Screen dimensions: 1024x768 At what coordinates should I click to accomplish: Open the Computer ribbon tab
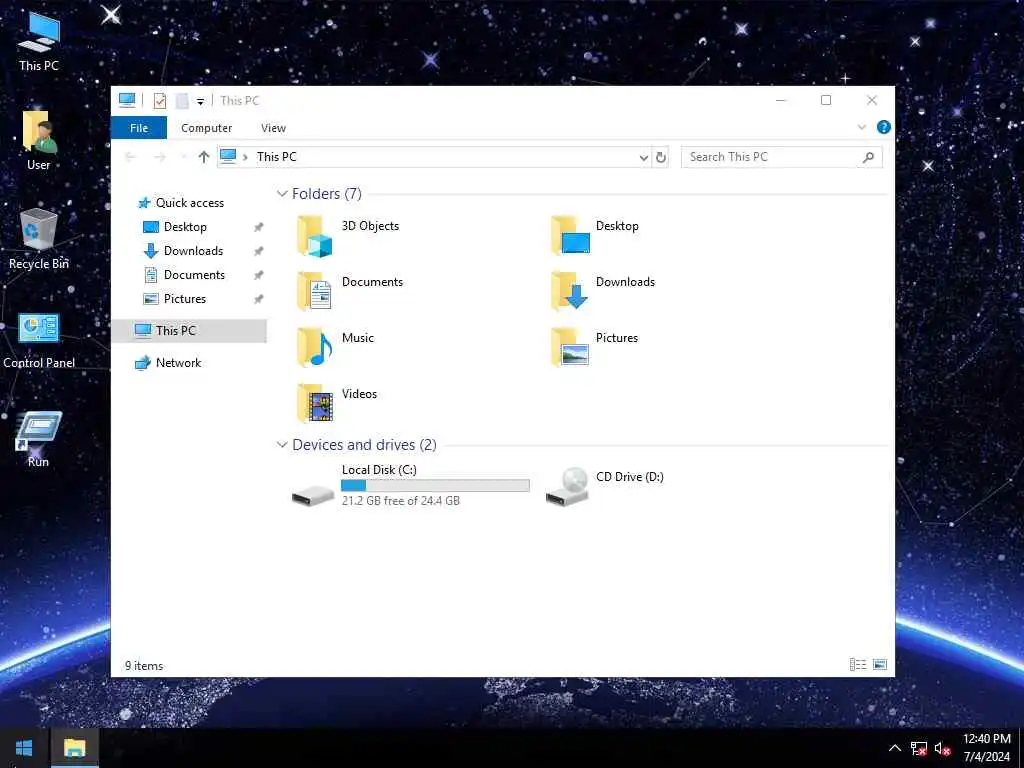point(206,128)
